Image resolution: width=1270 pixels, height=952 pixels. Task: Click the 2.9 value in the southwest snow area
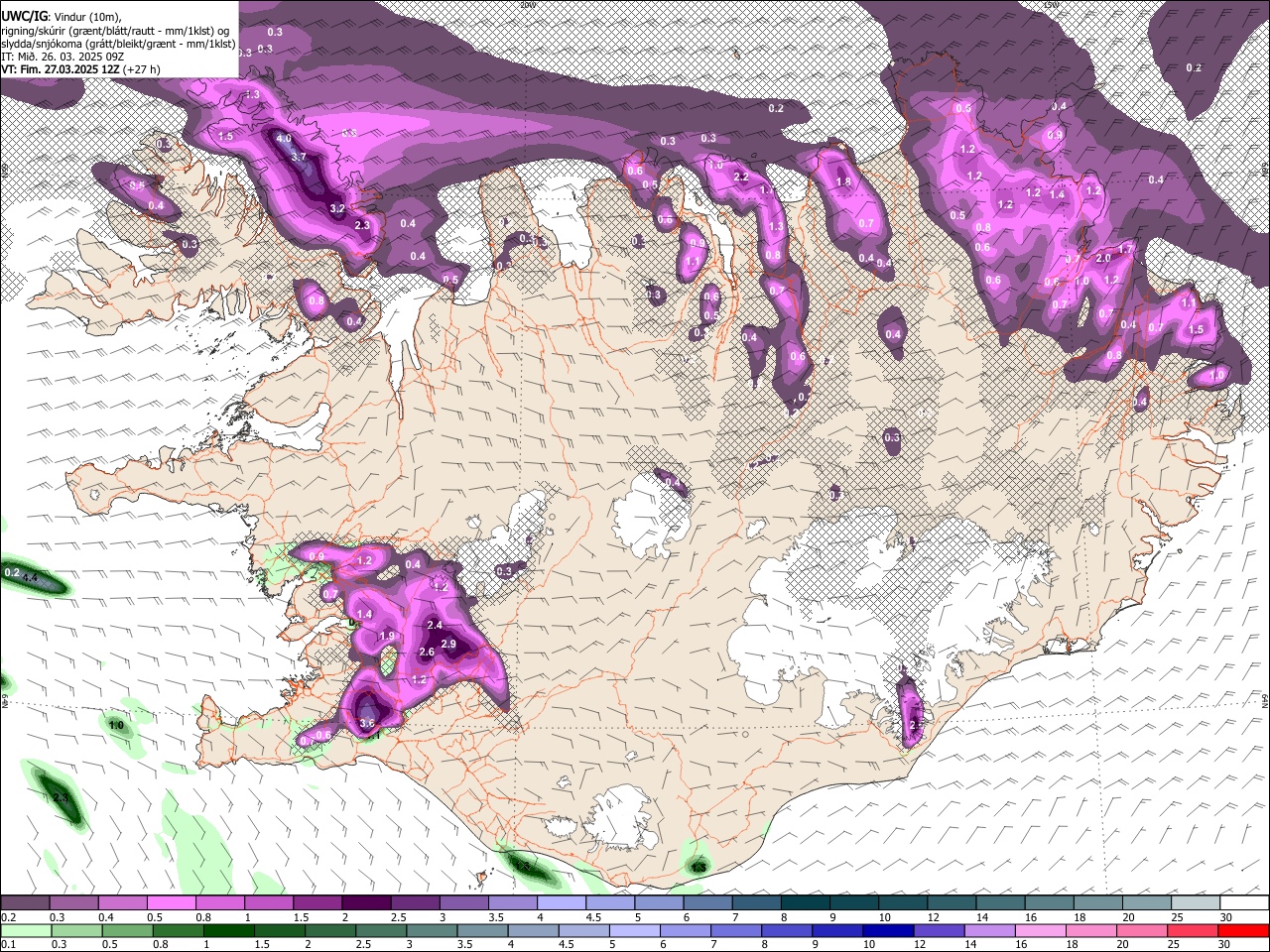click(x=448, y=645)
